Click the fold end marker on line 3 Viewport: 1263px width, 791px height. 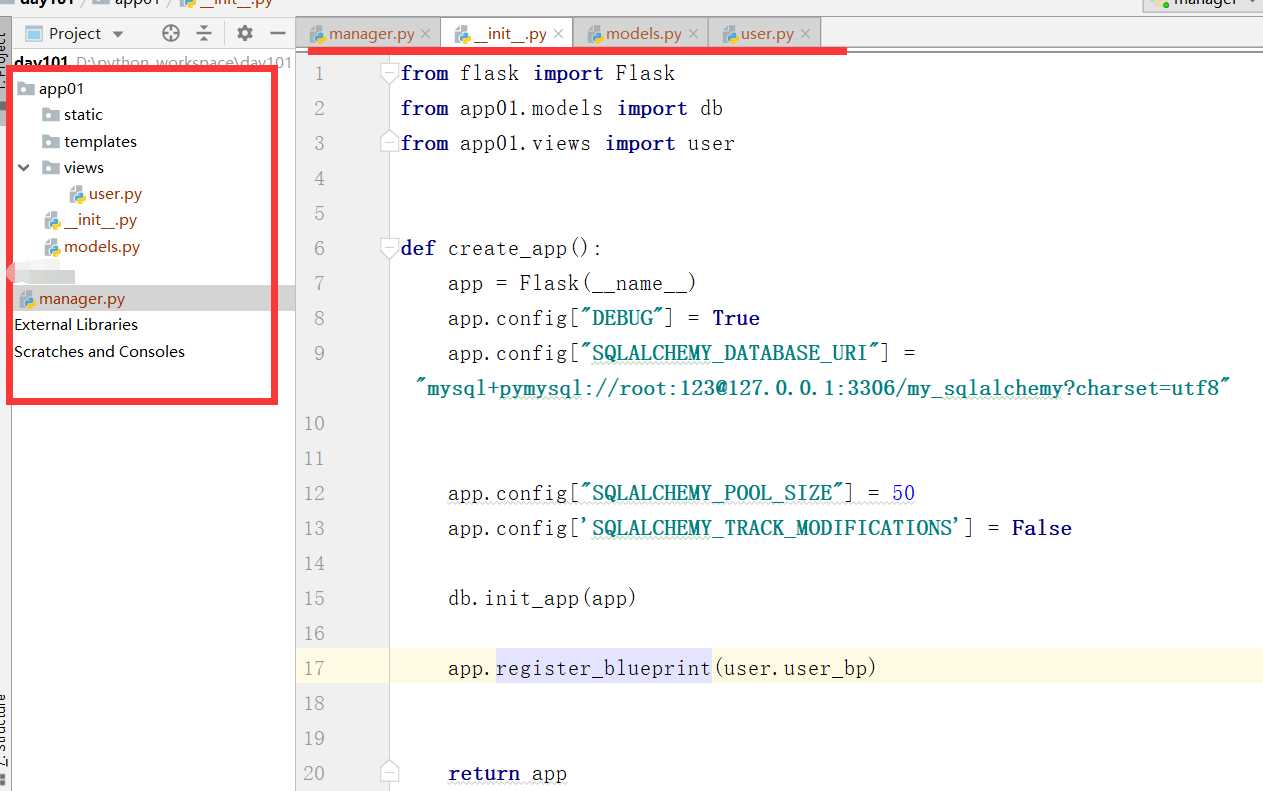tap(389, 143)
